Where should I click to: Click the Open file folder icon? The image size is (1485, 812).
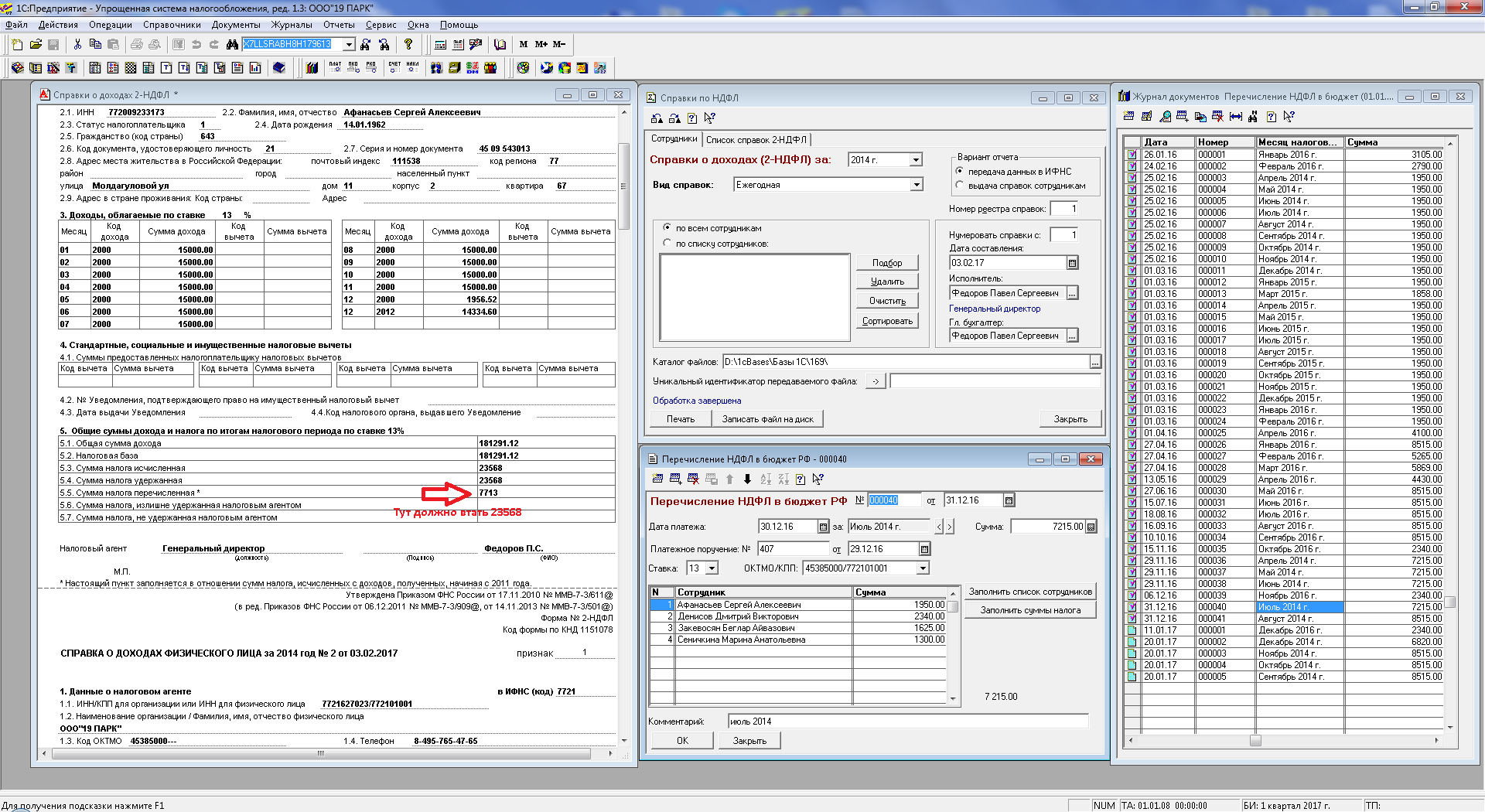(x=36, y=44)
